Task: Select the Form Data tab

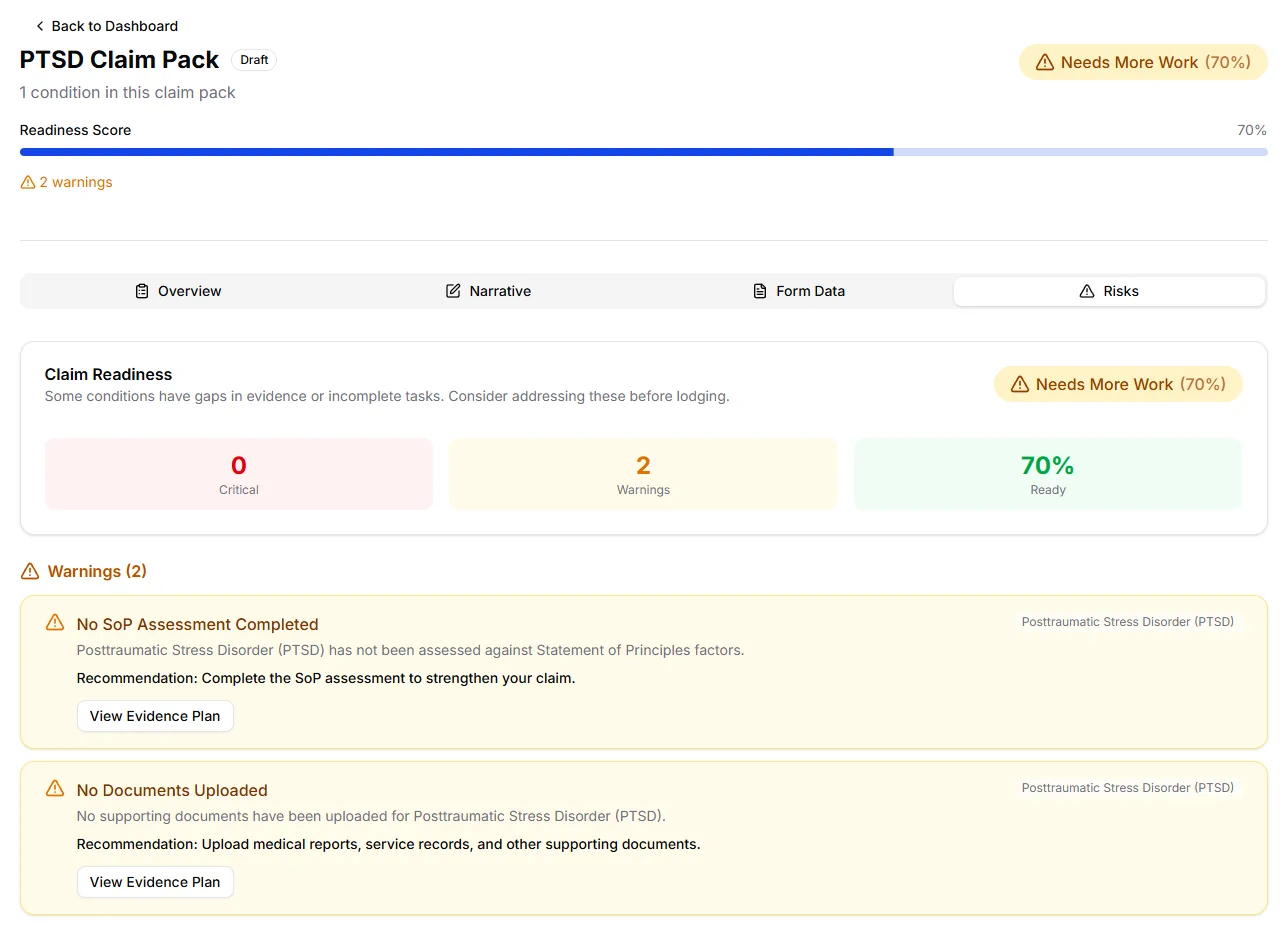Action: pos(798,291)
